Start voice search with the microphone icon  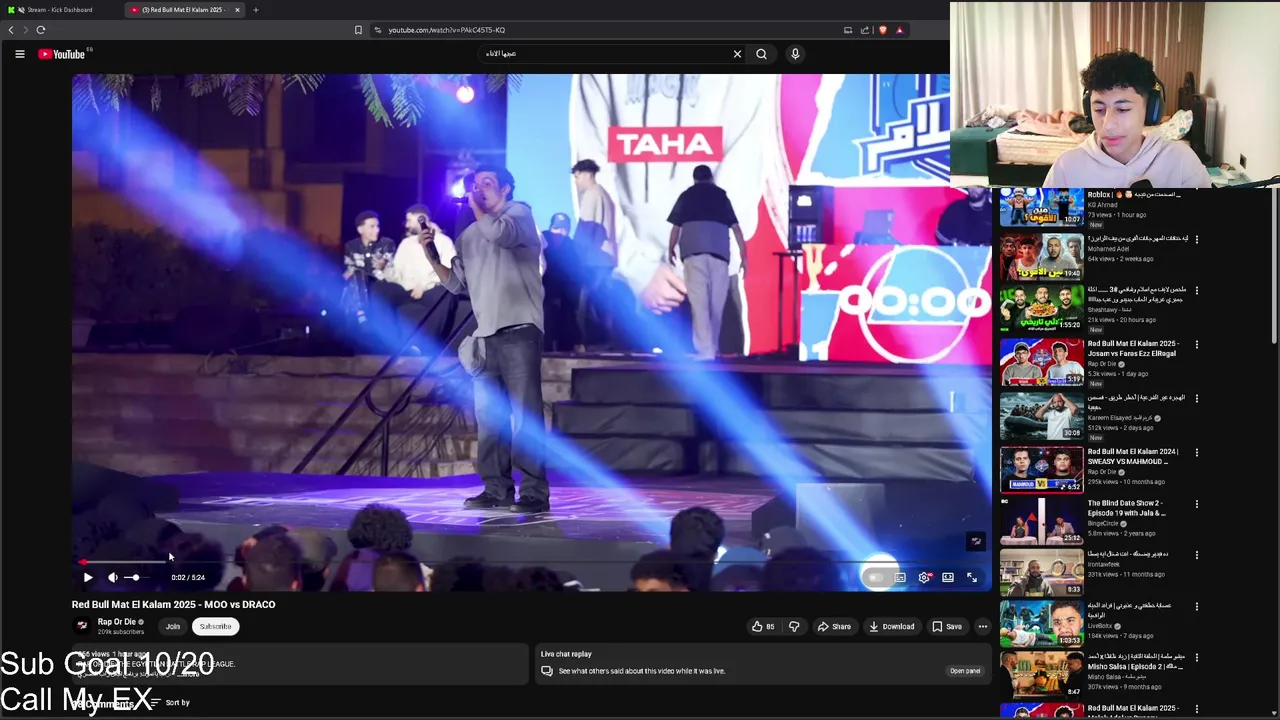pos(795,54)
